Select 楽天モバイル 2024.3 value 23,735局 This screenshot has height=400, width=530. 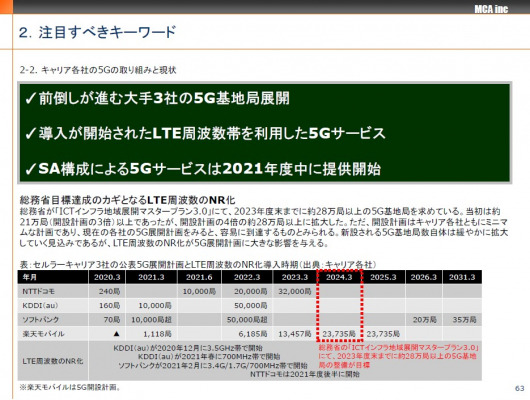coord(339,334)
